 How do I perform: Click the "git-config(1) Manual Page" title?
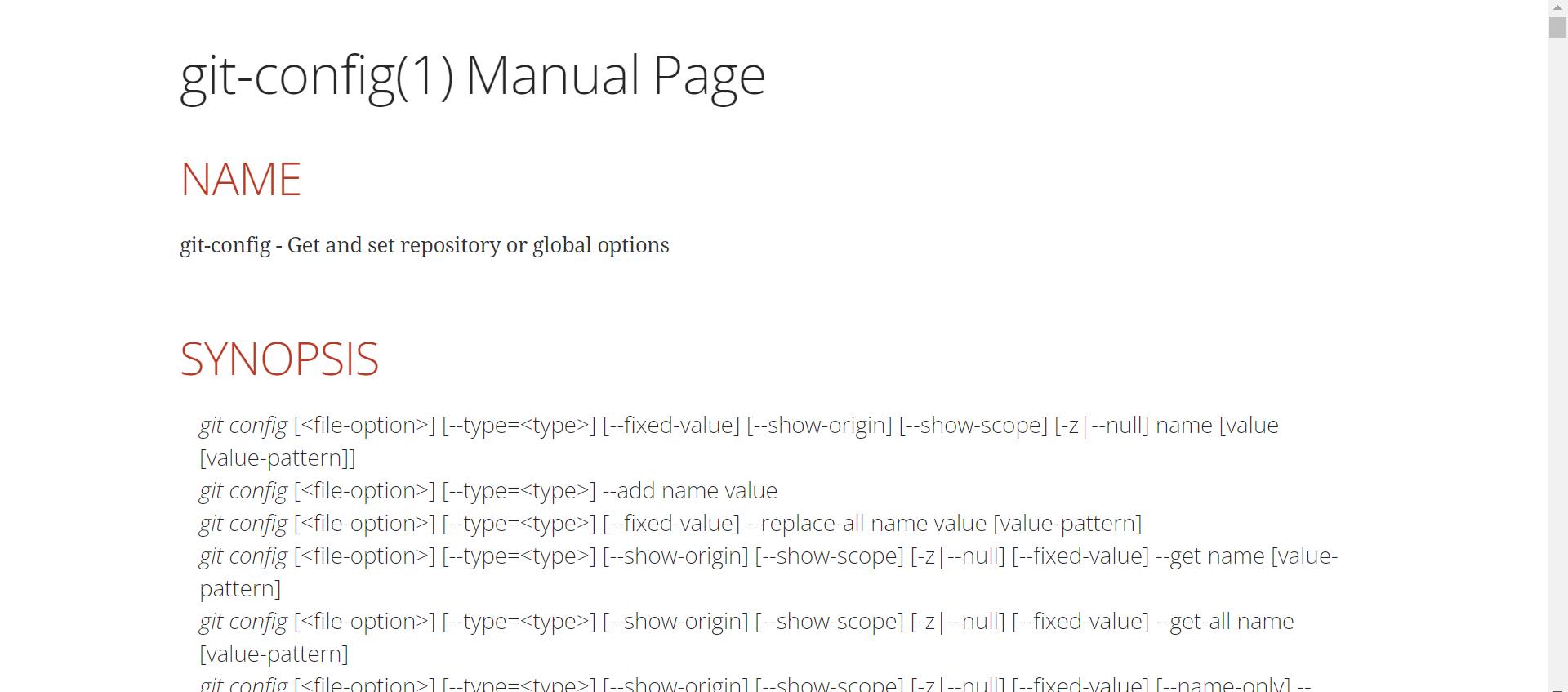(473, 76)
